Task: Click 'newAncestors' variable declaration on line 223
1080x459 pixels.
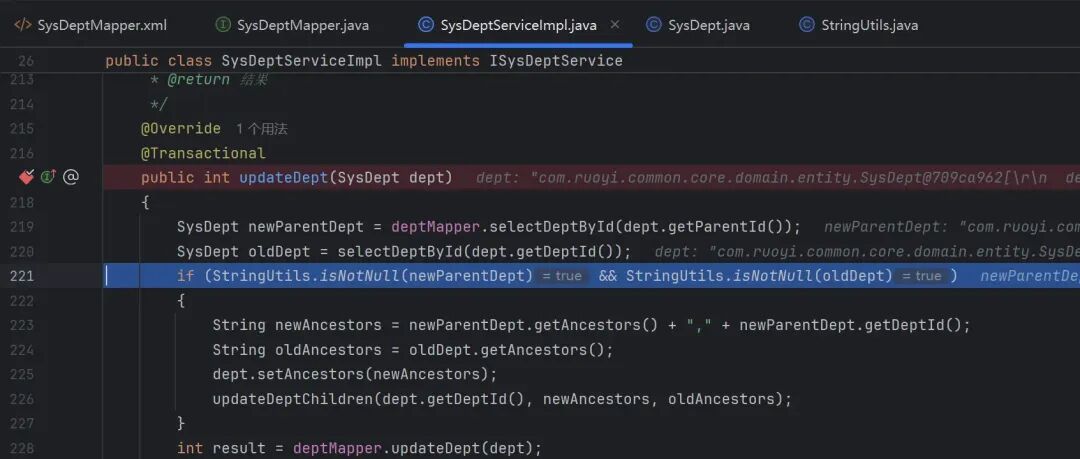Action: pos(328,325)
